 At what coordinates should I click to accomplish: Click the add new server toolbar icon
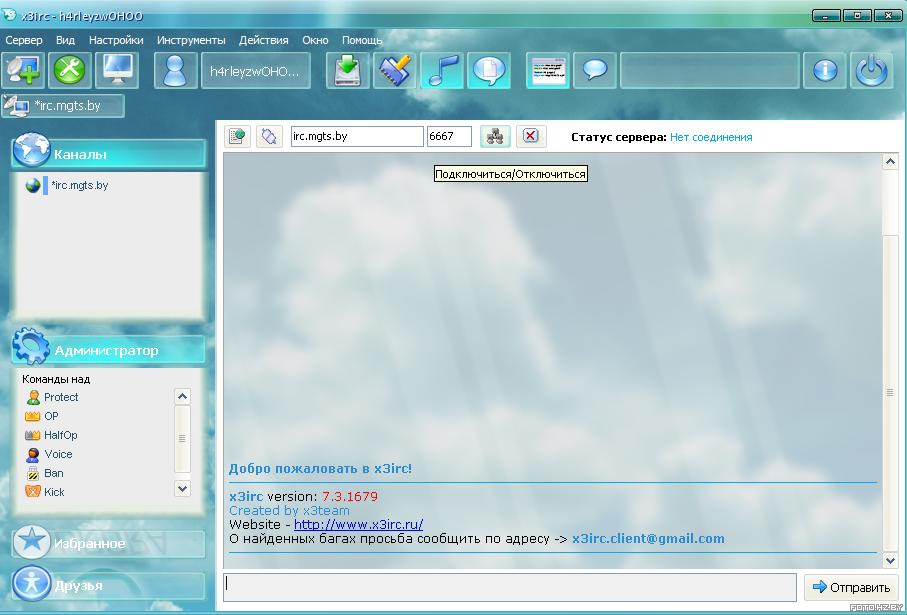tap(23, 70)
